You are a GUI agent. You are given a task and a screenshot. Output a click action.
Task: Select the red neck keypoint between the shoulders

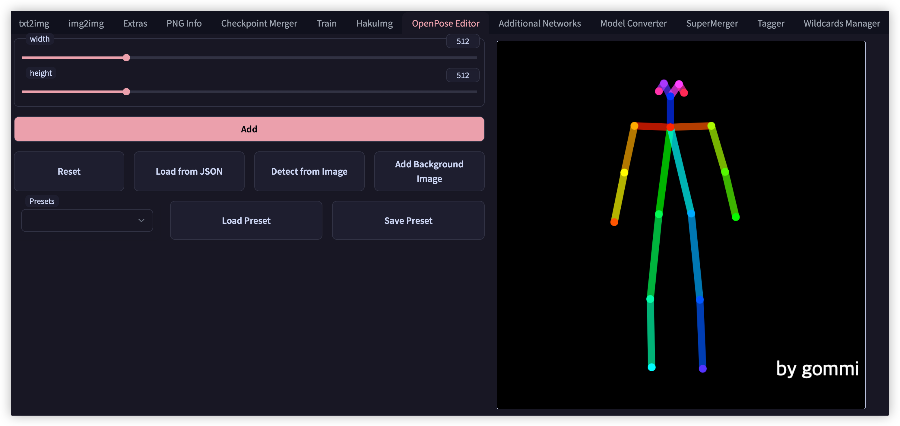[670, 127]
